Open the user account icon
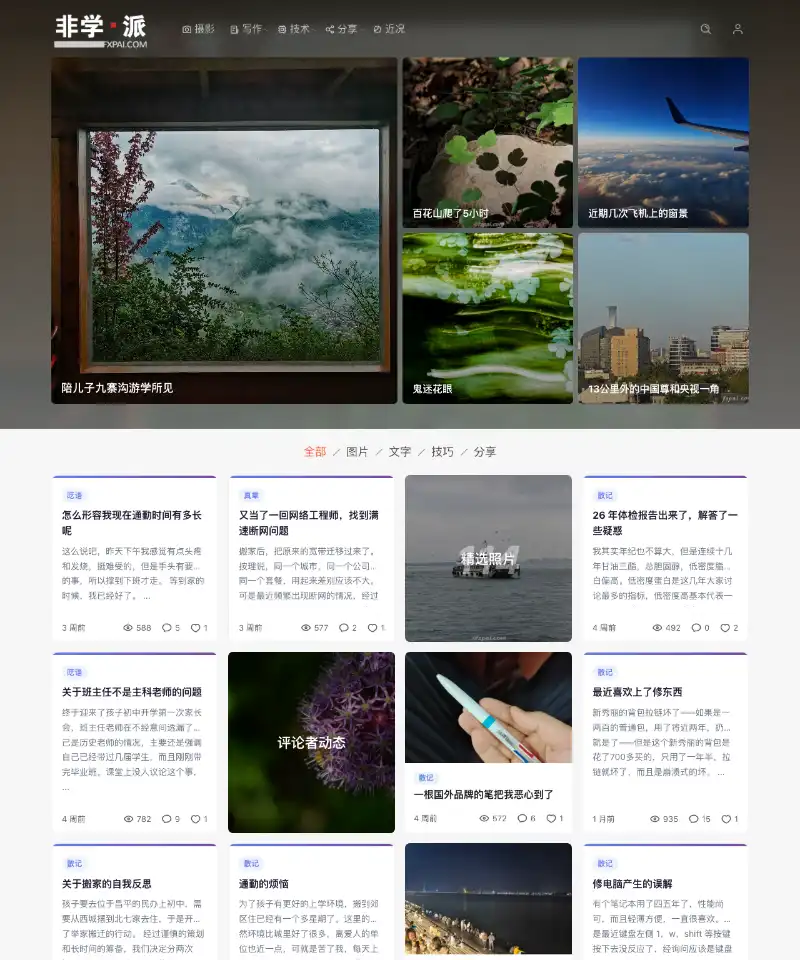This screenshot has width=800, height=960. point(738,29)
